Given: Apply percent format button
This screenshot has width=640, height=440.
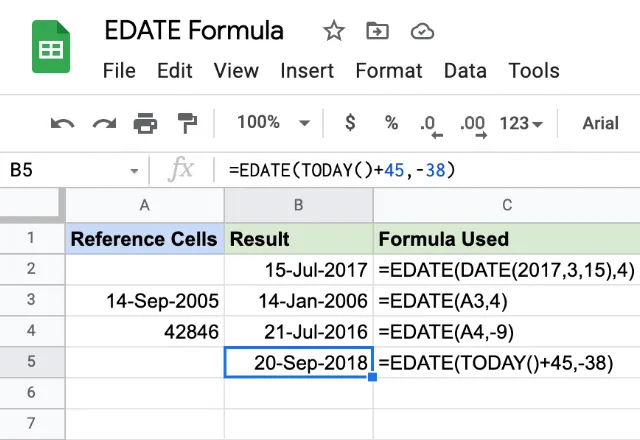Looking at the screenshot, I should 391,122.
